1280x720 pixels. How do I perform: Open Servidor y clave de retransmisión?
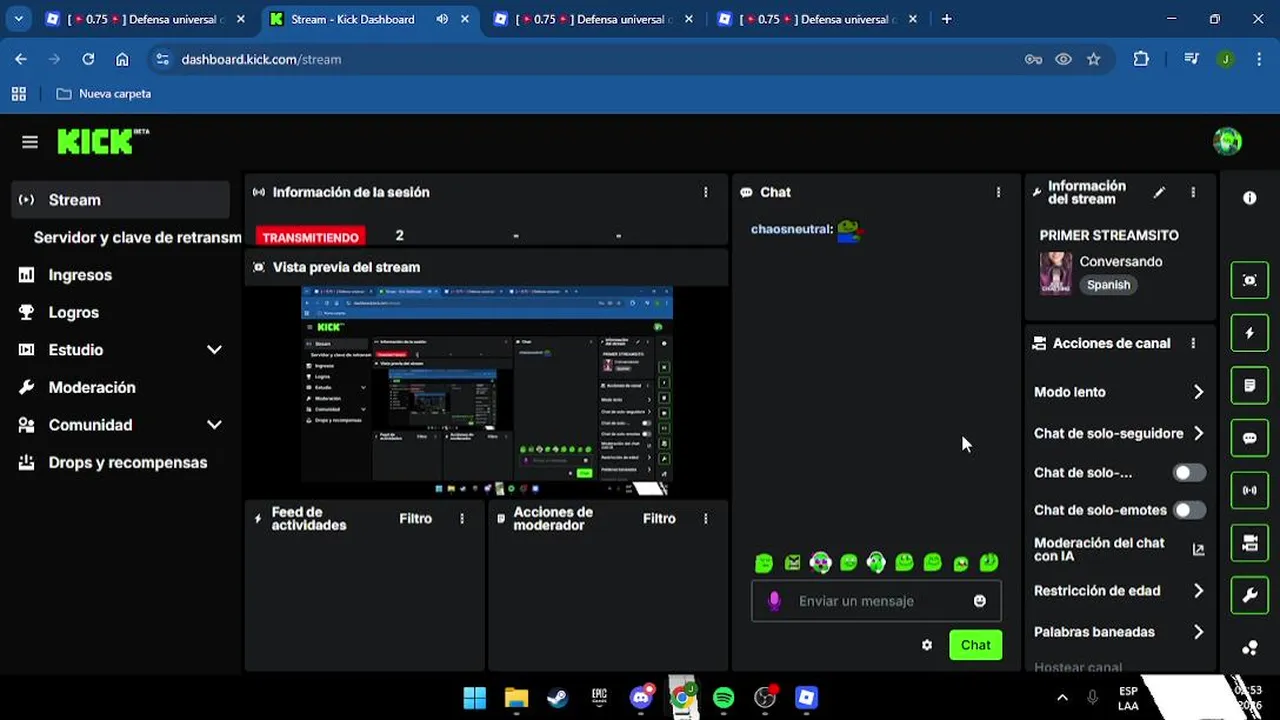coord(137,237)
